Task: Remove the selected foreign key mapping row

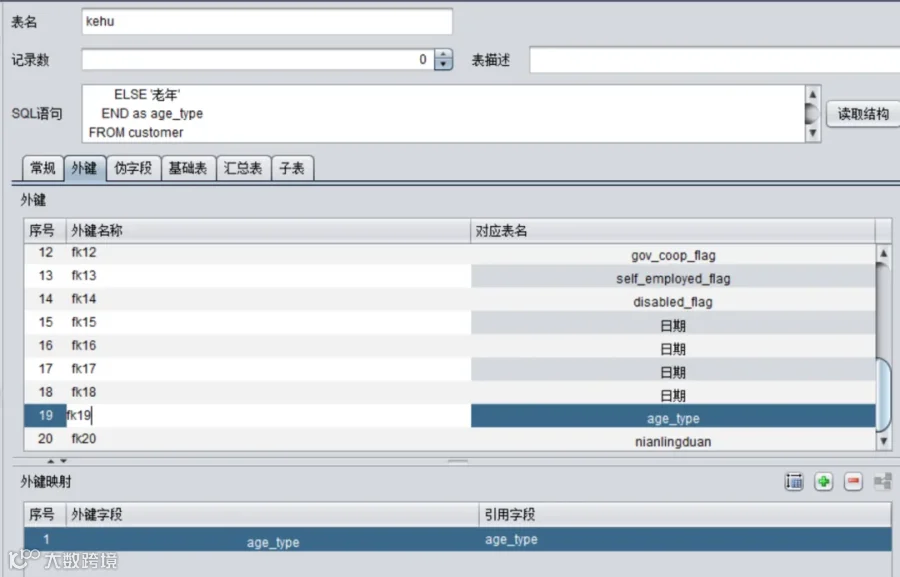Action: (x=854, y=482)
